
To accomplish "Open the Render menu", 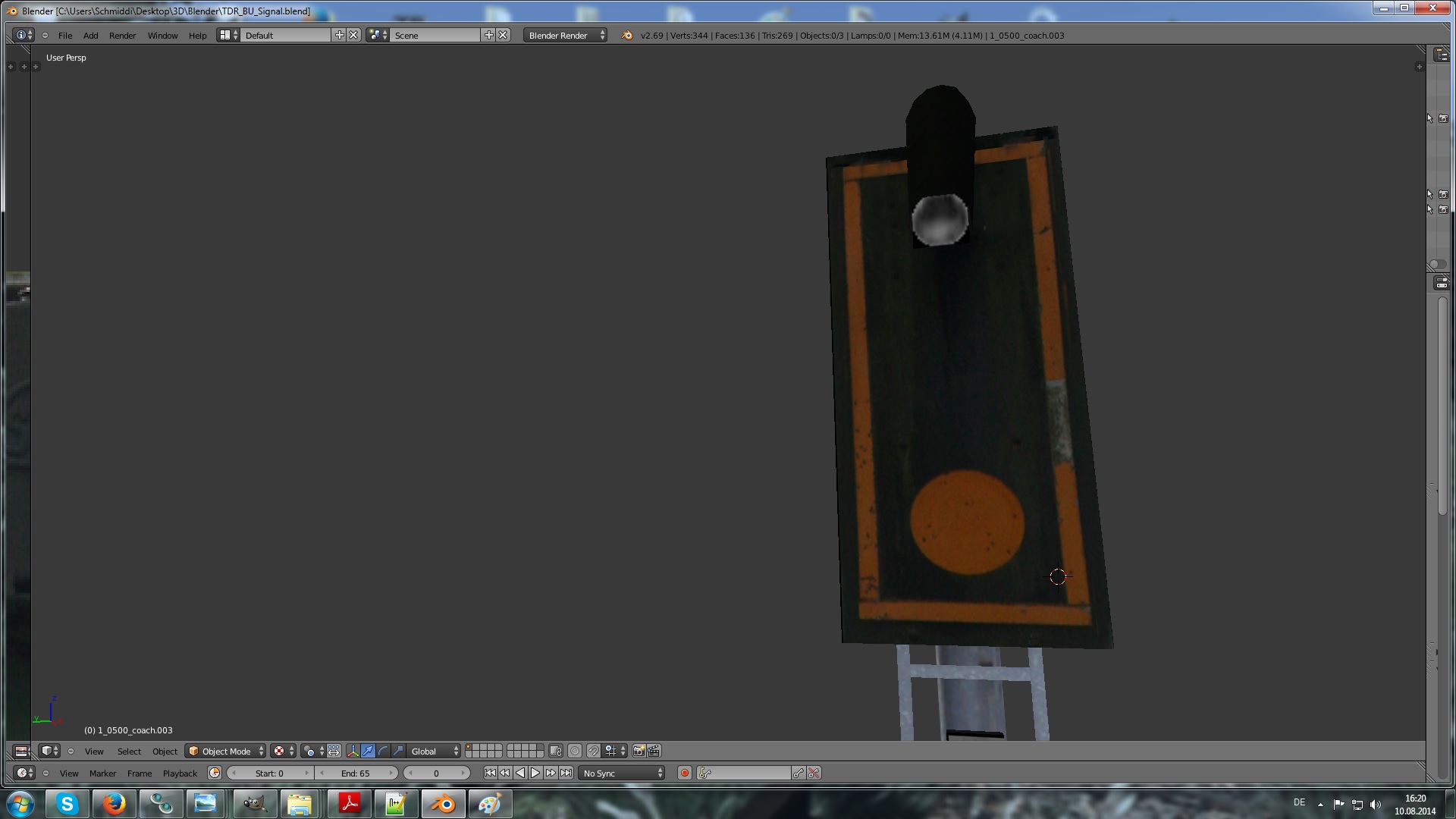I will 122,35.
